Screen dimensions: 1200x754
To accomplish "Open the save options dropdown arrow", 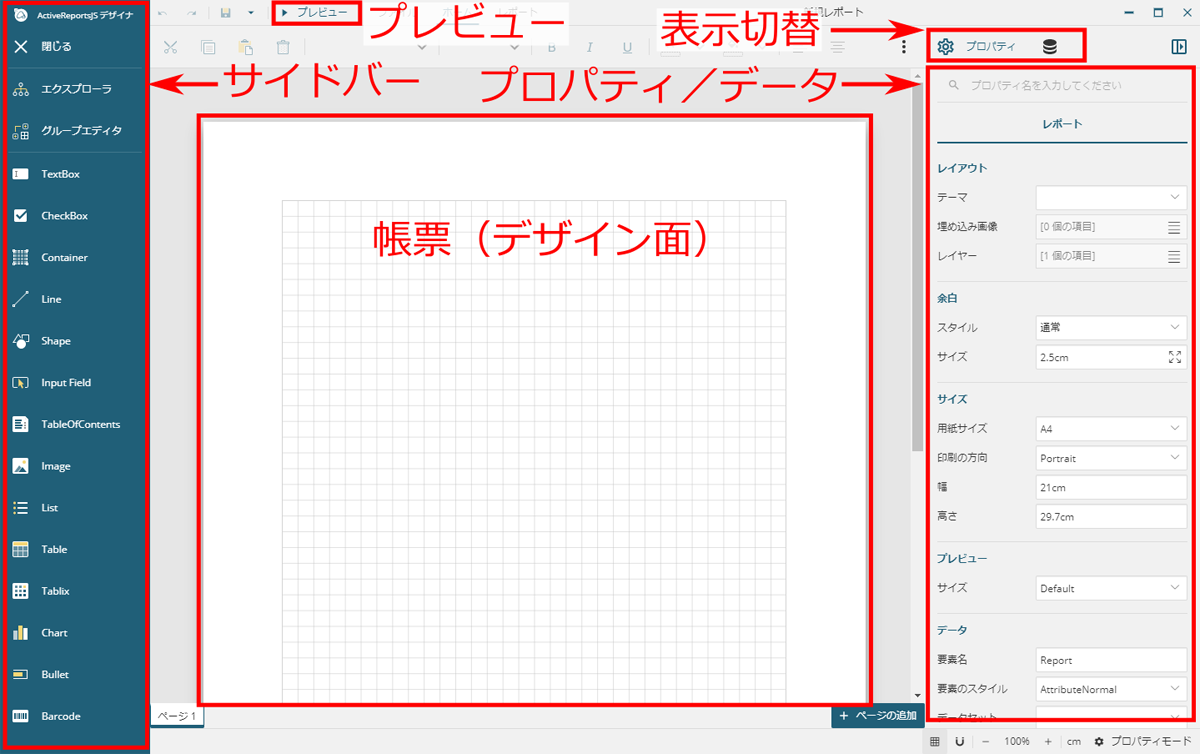I will click(251, 13).
